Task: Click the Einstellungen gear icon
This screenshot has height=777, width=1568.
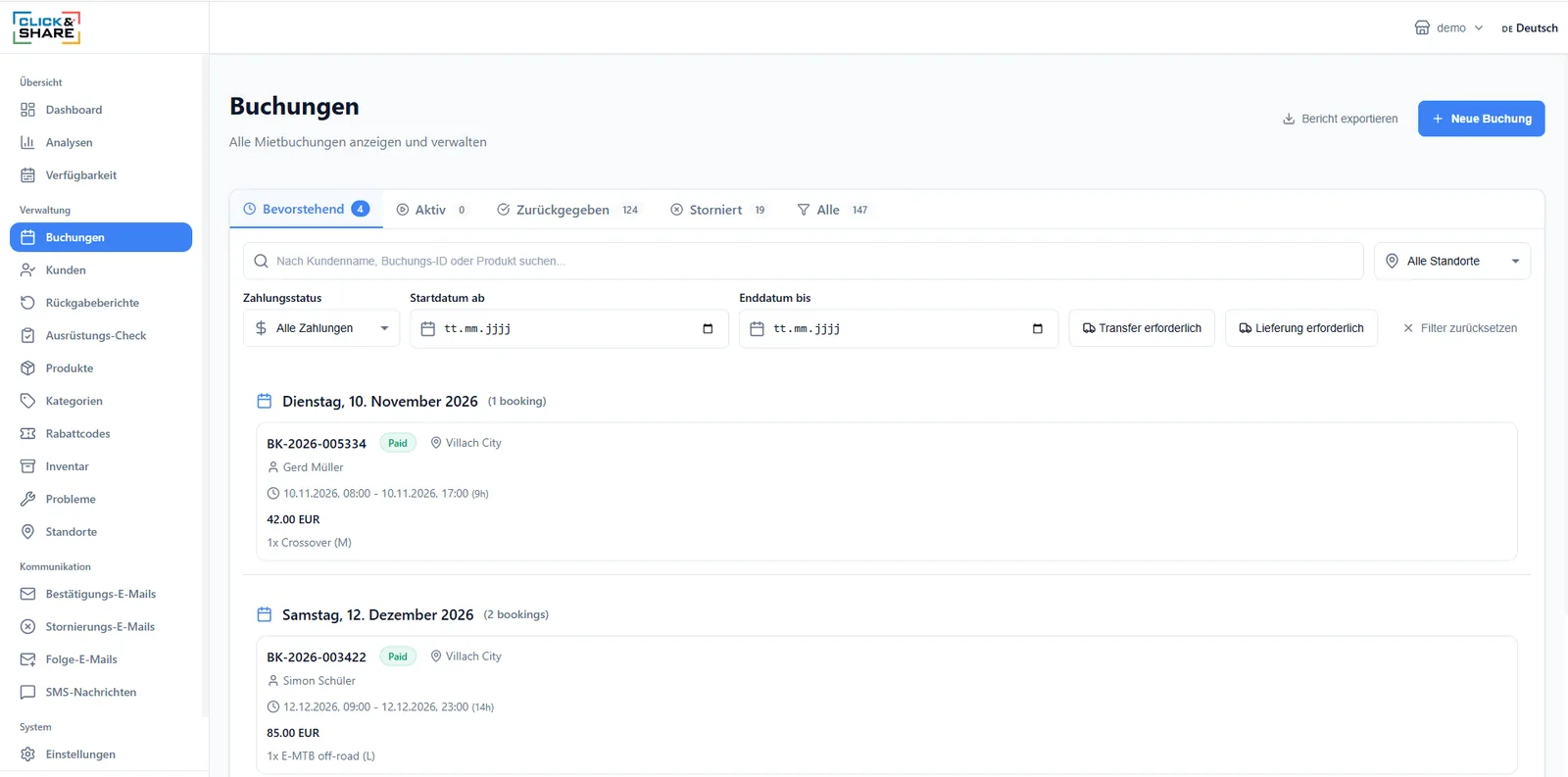Action: (x=27, y=754)
